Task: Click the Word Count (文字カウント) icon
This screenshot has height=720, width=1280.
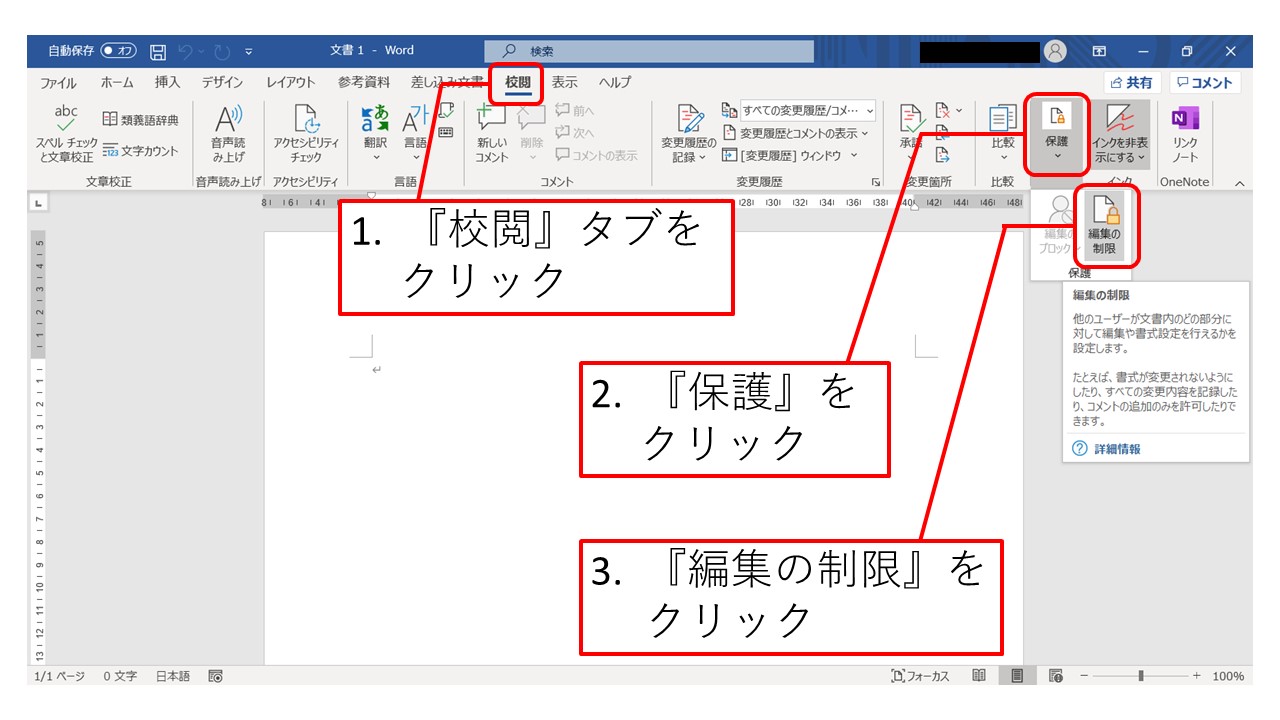Action: [x=141, y=151]
